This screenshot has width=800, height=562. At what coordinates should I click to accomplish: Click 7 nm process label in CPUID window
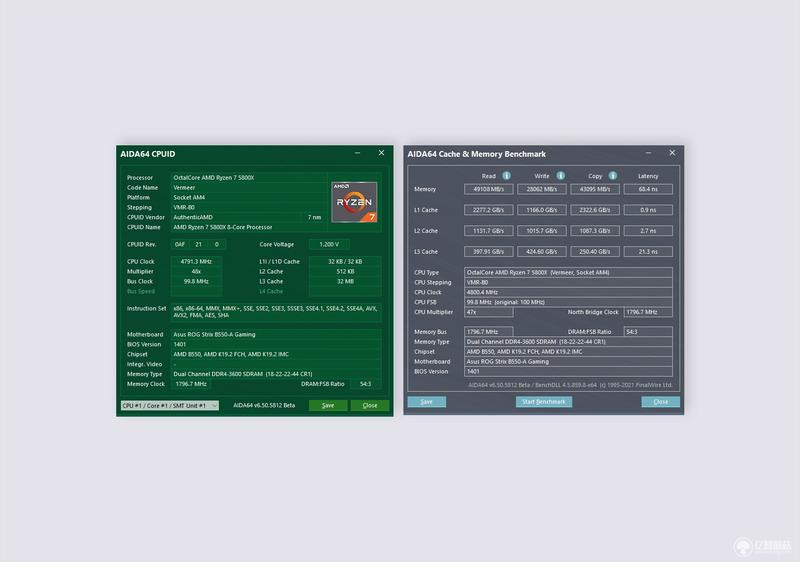click(314, 217)
